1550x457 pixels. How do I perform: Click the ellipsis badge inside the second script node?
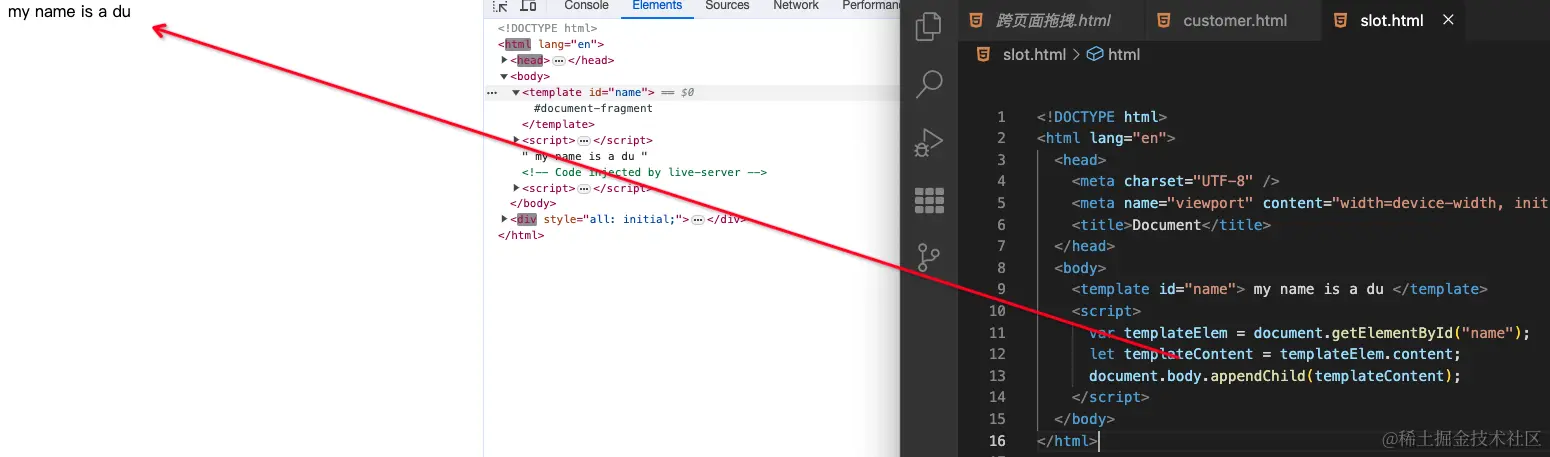584,189
